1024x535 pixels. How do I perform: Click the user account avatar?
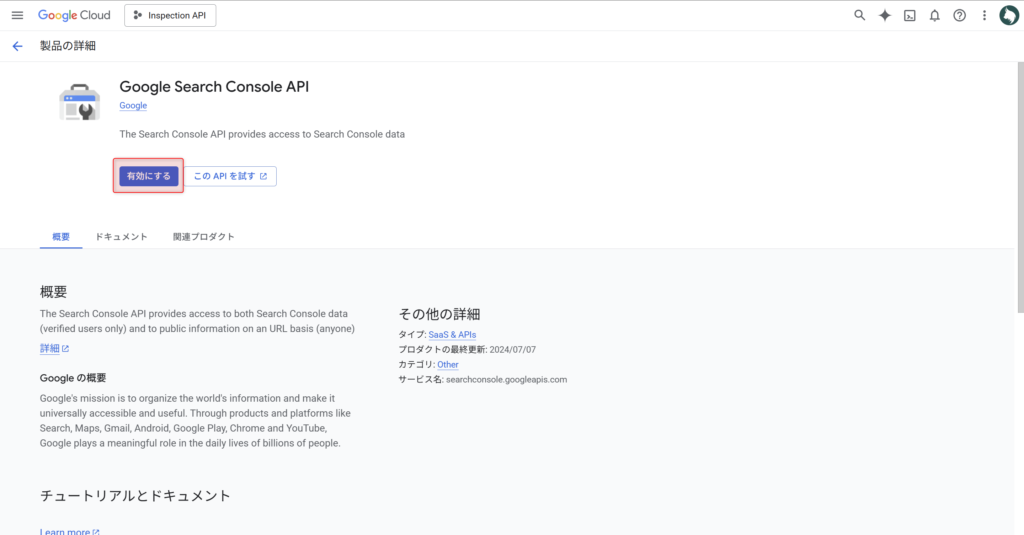pos(1009,15)
